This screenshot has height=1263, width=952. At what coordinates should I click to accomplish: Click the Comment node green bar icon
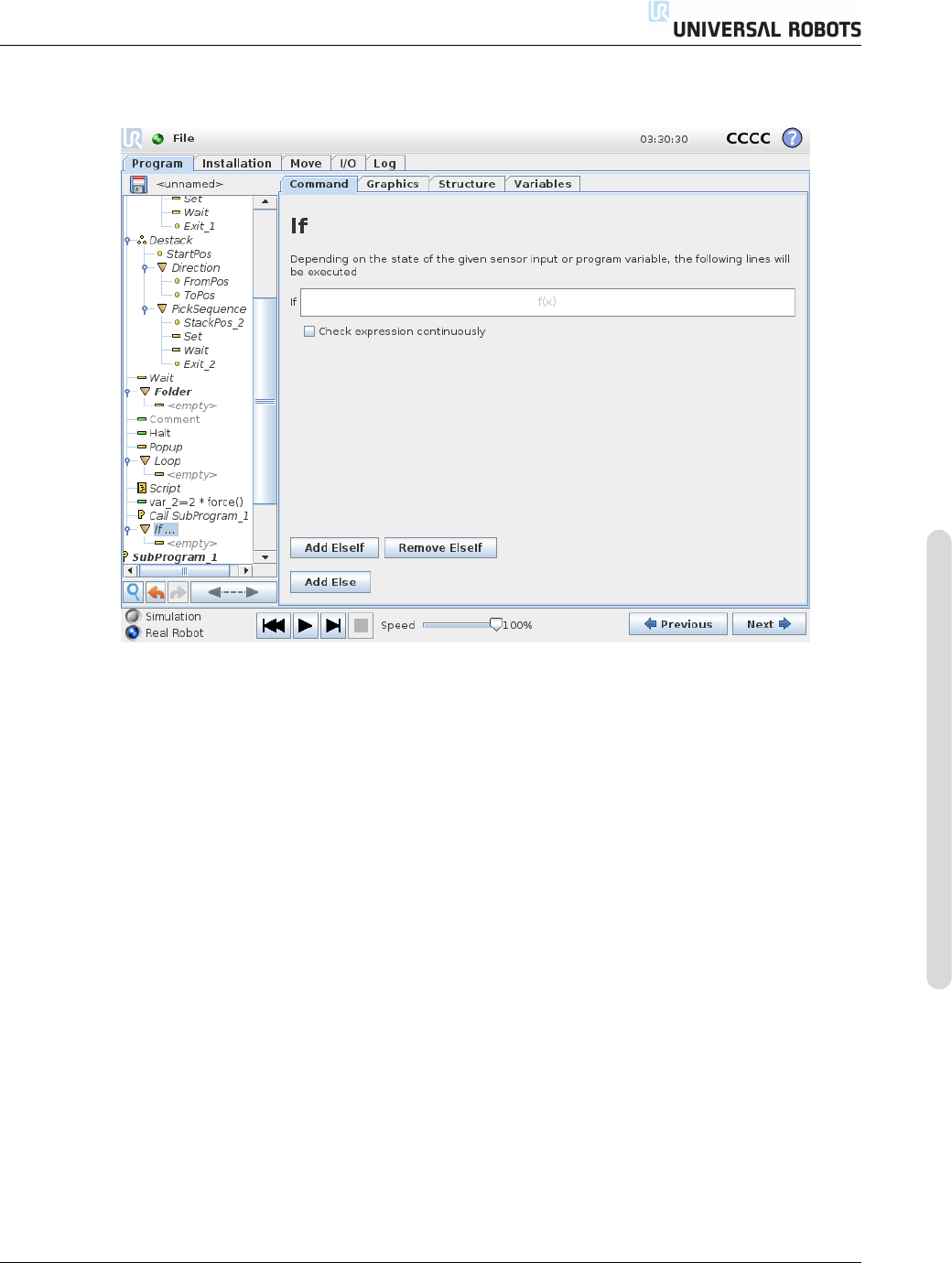point(142,419)
